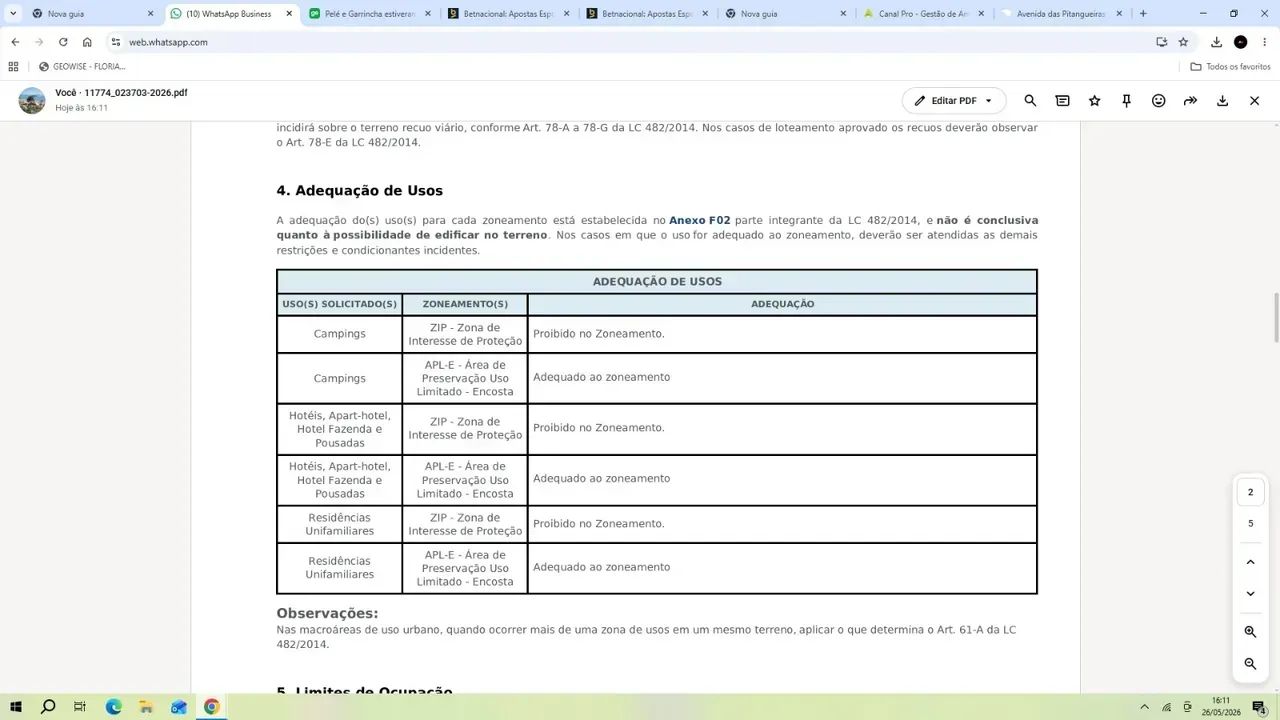Download the PDF from the viewer toolbar

[x=1222, y=101]
